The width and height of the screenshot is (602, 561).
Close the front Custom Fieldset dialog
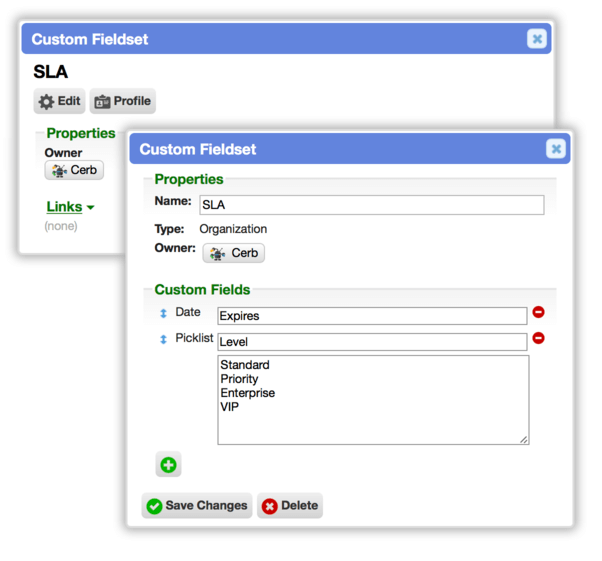click(556, 149)
